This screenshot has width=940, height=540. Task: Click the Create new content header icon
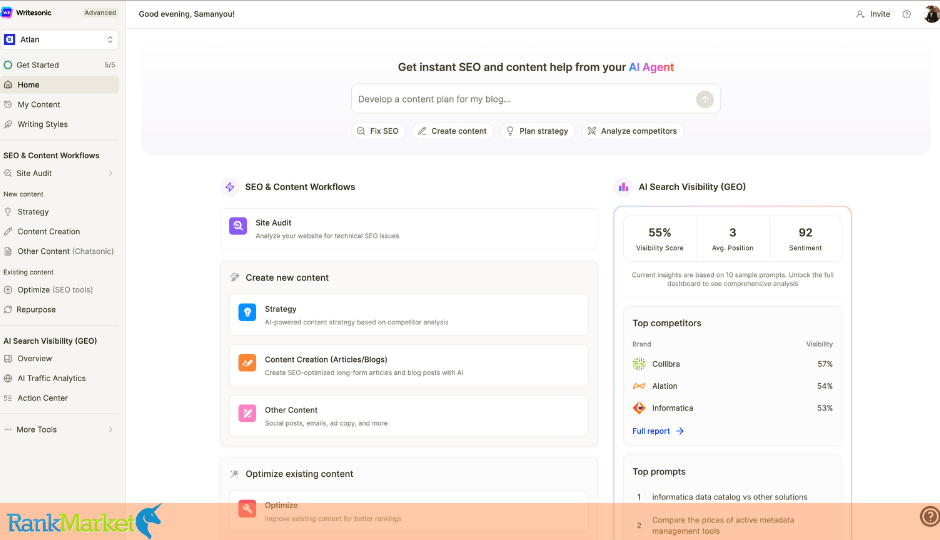234,277
